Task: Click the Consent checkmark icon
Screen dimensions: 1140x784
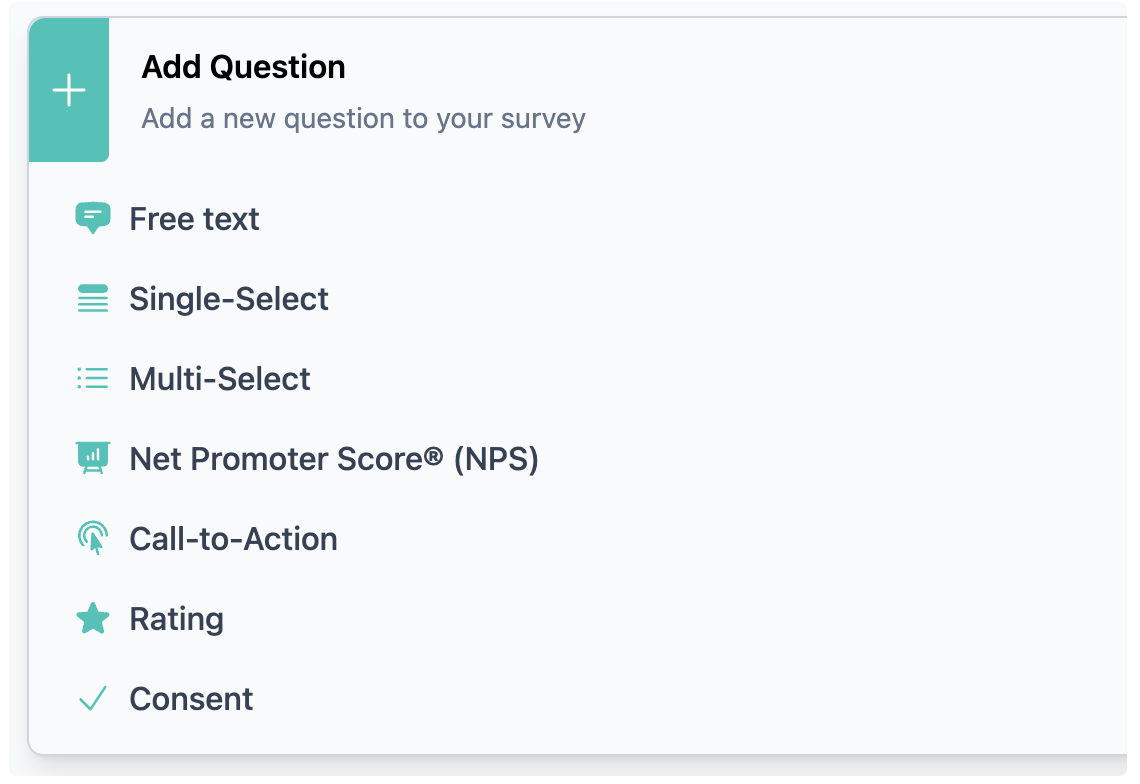Action: 93,699
